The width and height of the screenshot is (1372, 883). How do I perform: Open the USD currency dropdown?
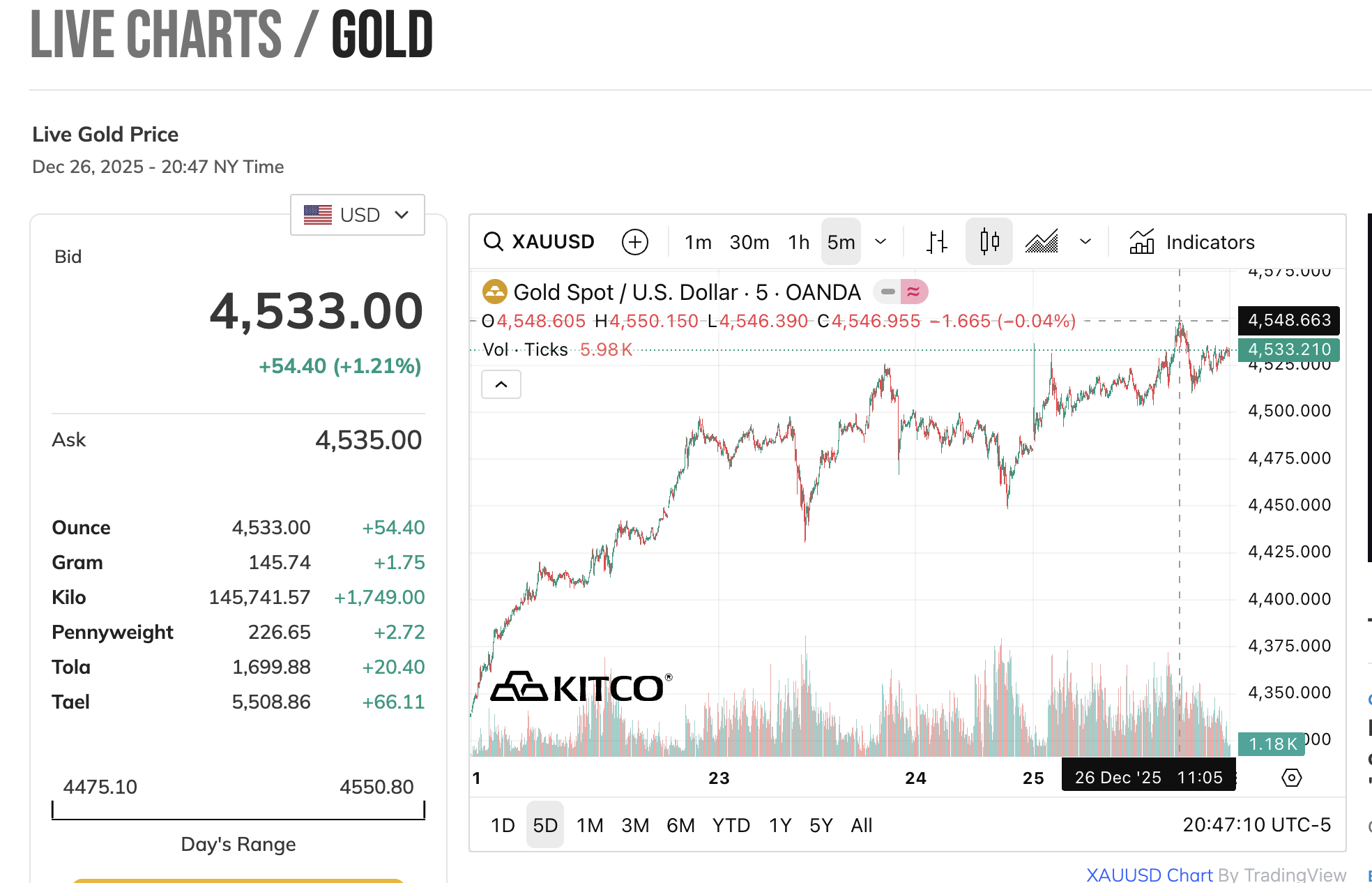tap(358, 215)
